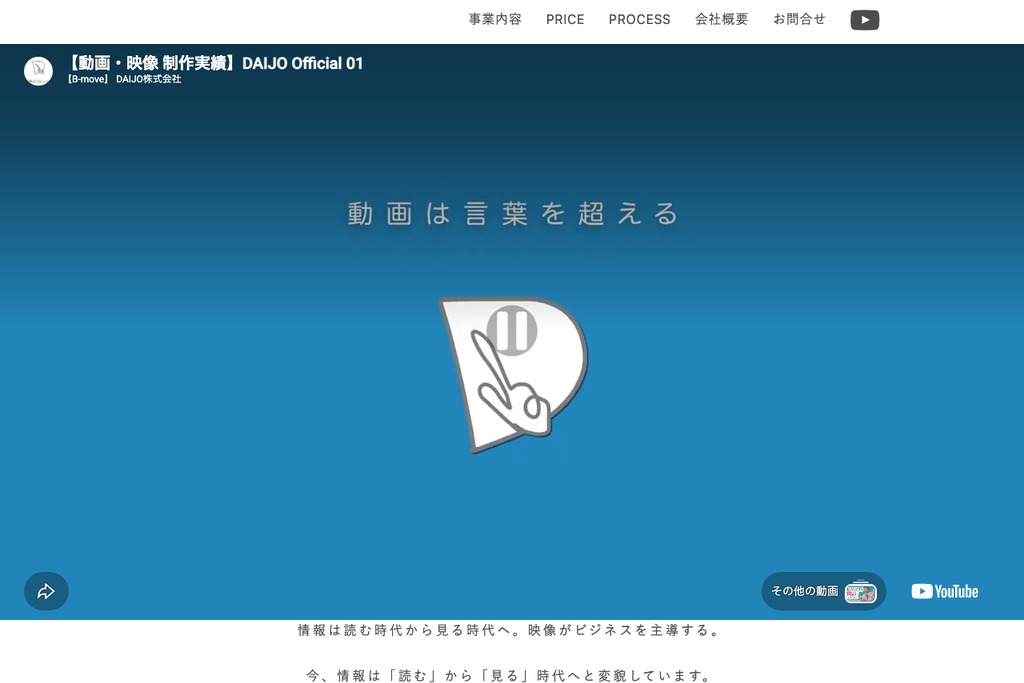Open the 事業内容 menu item
The width and height of the screenshot is (1024, 683).
tap(495, 20)
